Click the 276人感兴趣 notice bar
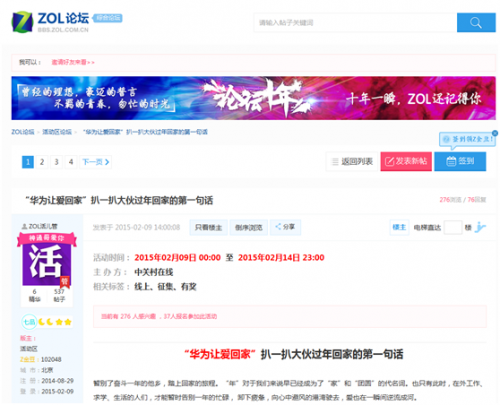Image resolution: width=500 pixels, height=405 pixels. (290, 316)
